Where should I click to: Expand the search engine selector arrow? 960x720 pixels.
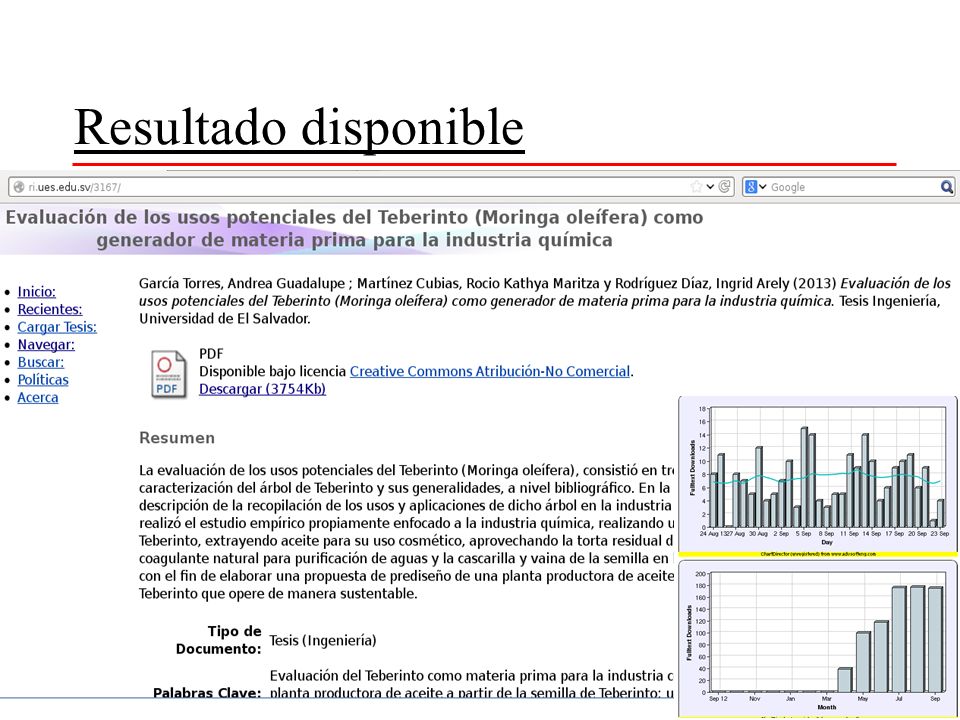pyautogui.click(x=762, y=187)
